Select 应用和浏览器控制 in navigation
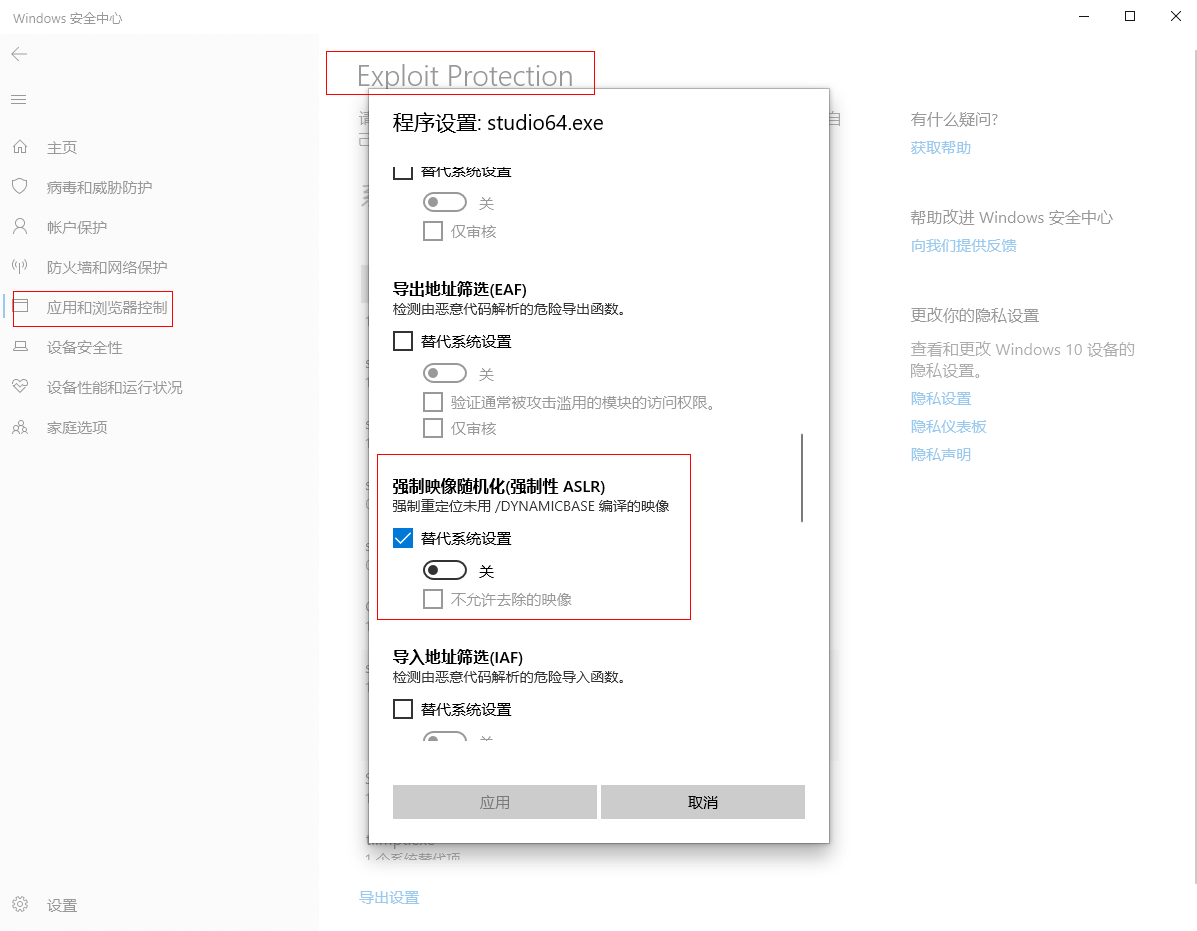Viewport: 1197px width, 931px height. click(x=92, y=308)
